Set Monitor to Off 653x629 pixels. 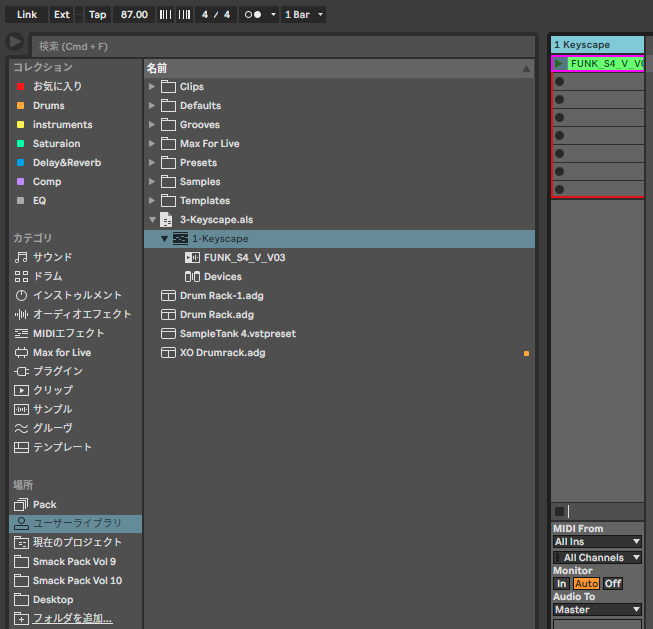coord(612,583)
